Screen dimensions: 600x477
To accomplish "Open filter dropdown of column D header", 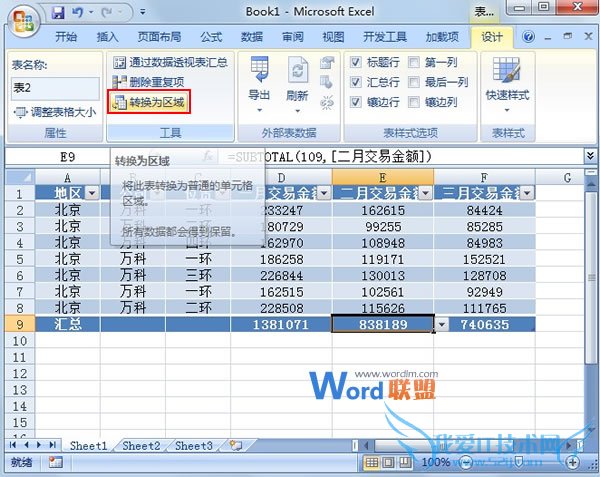I will pos(324,193).
